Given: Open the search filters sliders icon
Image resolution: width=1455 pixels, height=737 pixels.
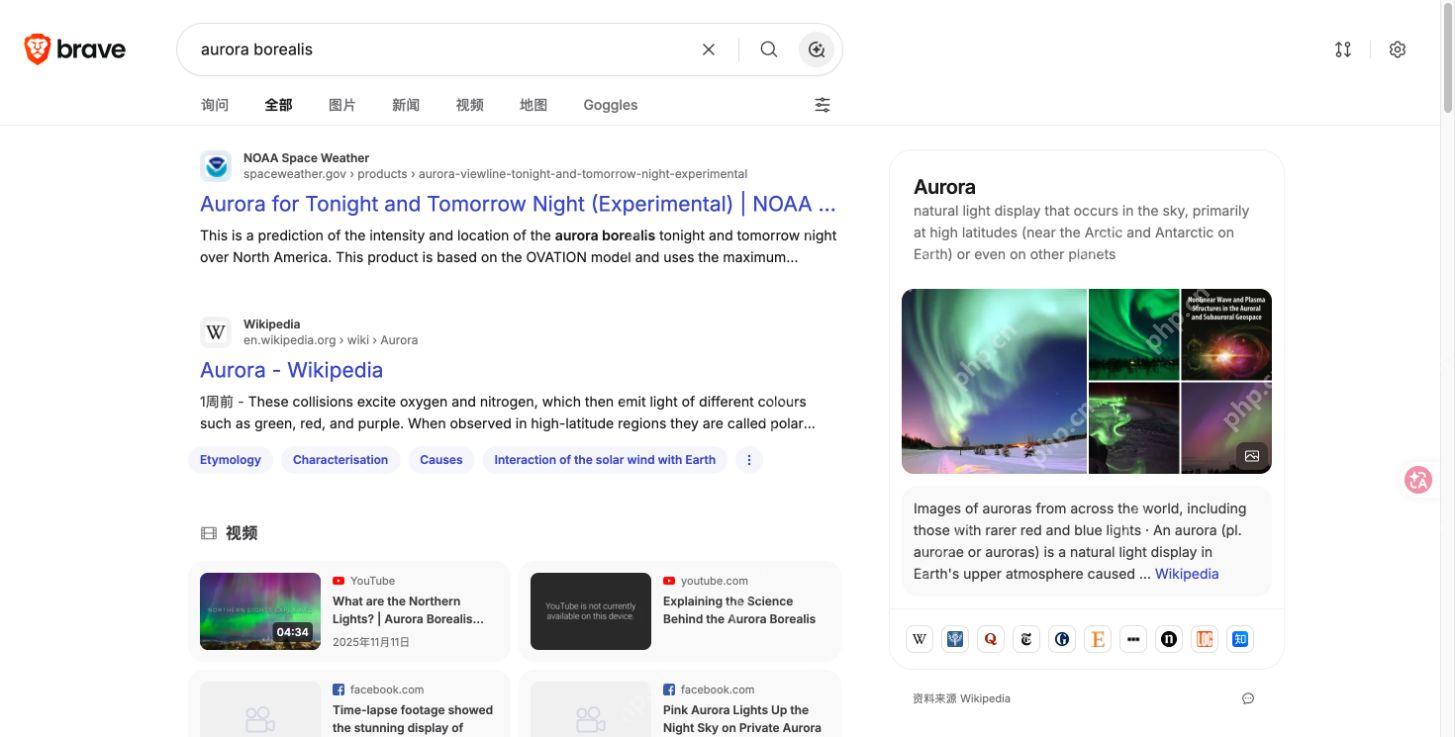Looking at the screenshot, I should tap(822, 105).
